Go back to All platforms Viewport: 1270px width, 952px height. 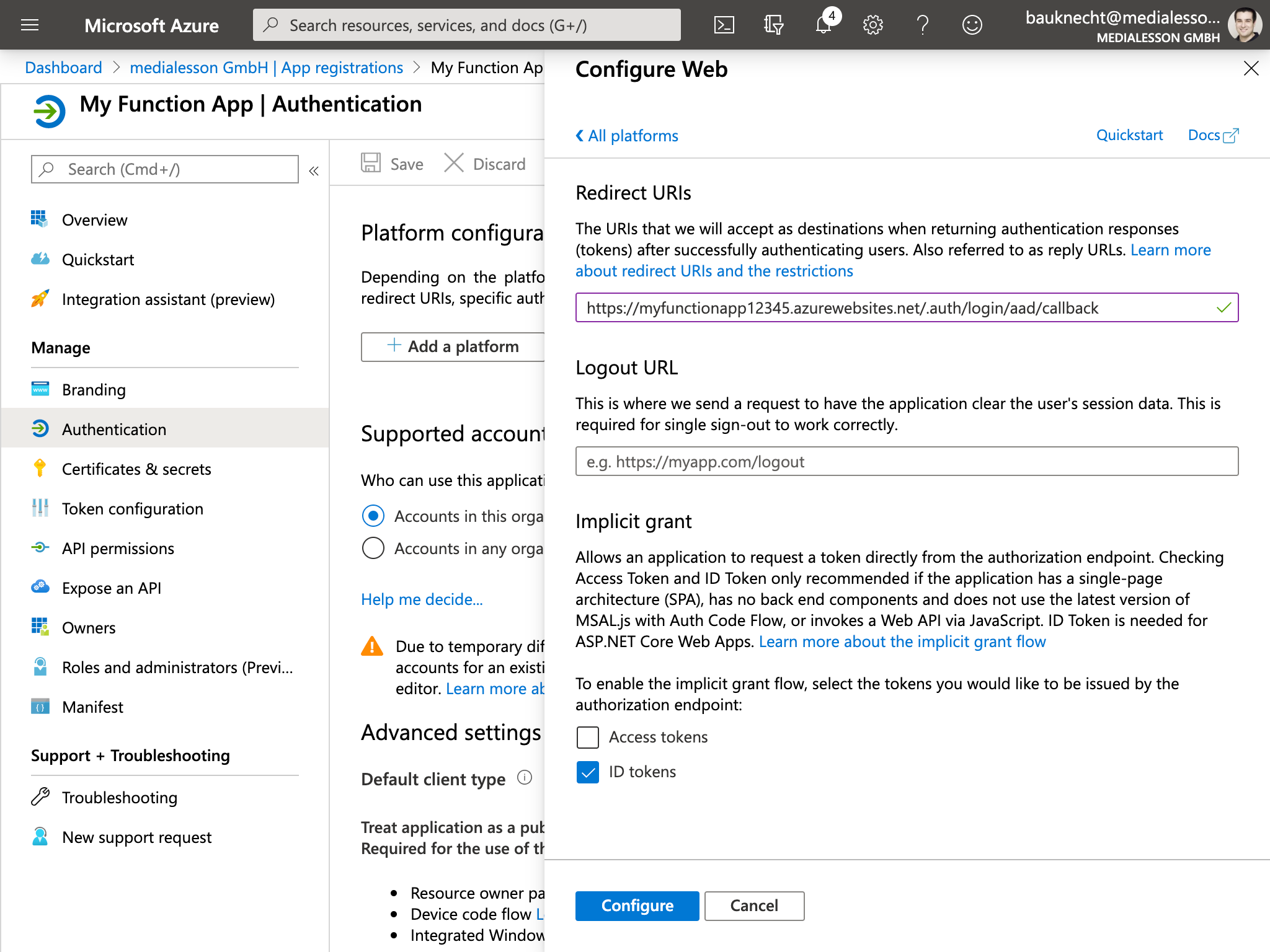[627, 136]
